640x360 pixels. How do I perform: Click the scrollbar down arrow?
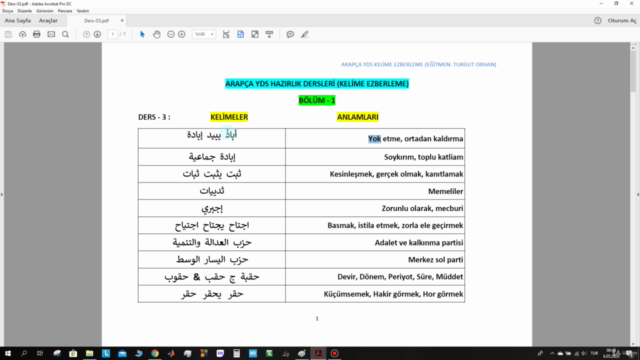pyautogui.click(x=633, y=344)
